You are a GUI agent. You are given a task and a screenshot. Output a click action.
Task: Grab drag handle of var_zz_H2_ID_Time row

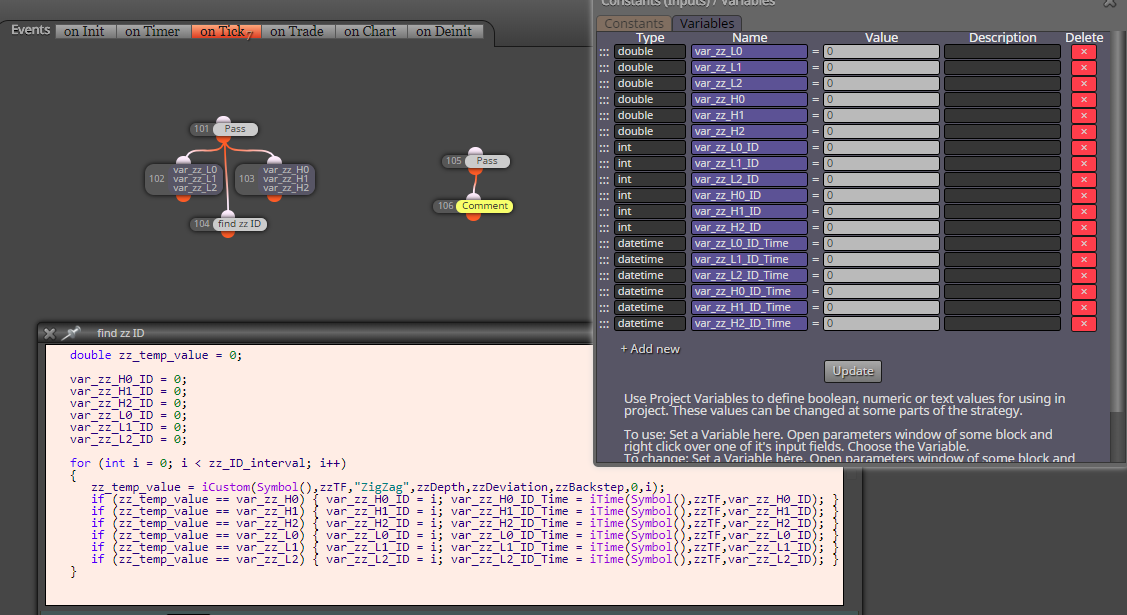point(604,323)
